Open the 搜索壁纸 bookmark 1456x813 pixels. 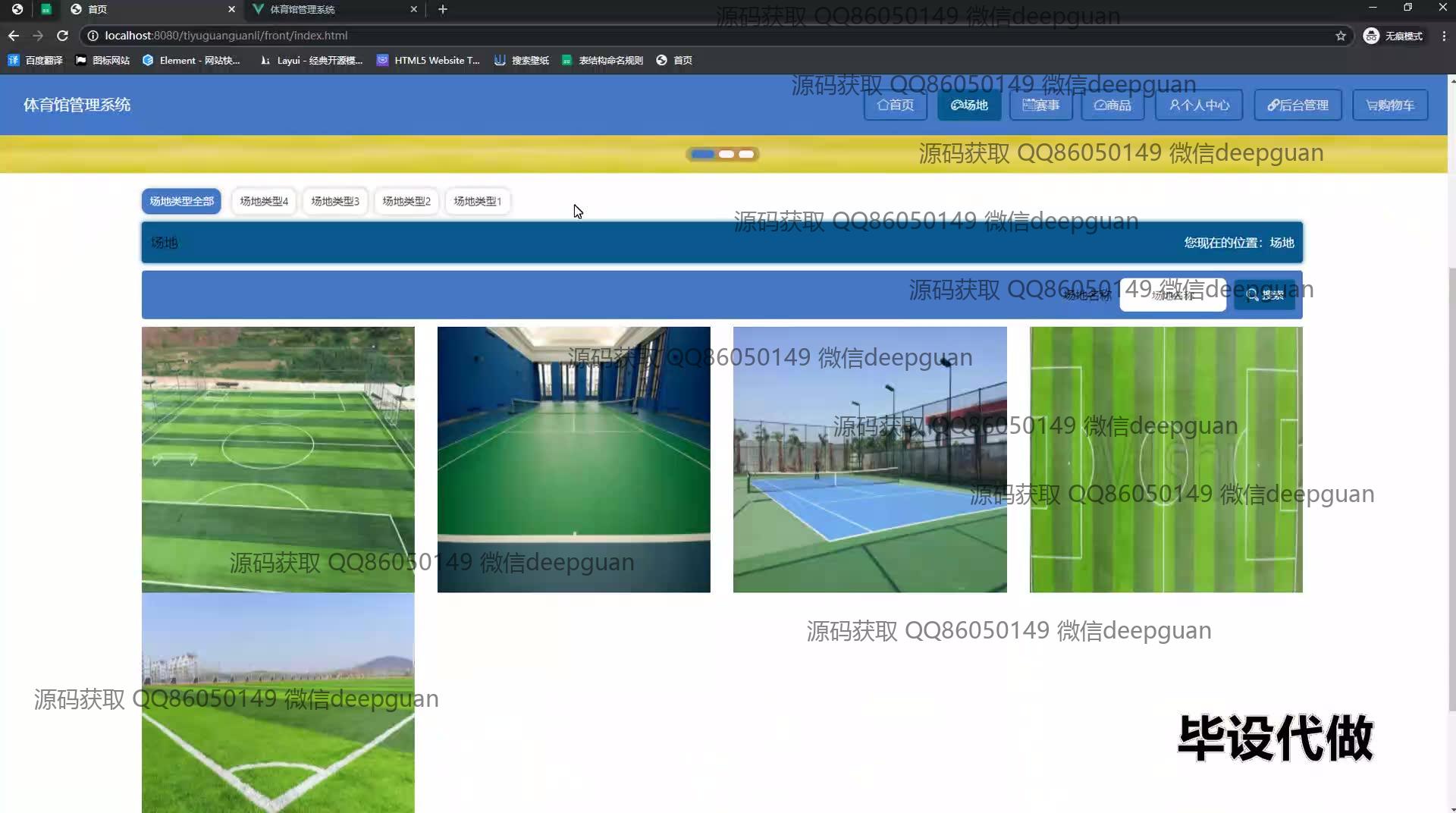point(521,60)
